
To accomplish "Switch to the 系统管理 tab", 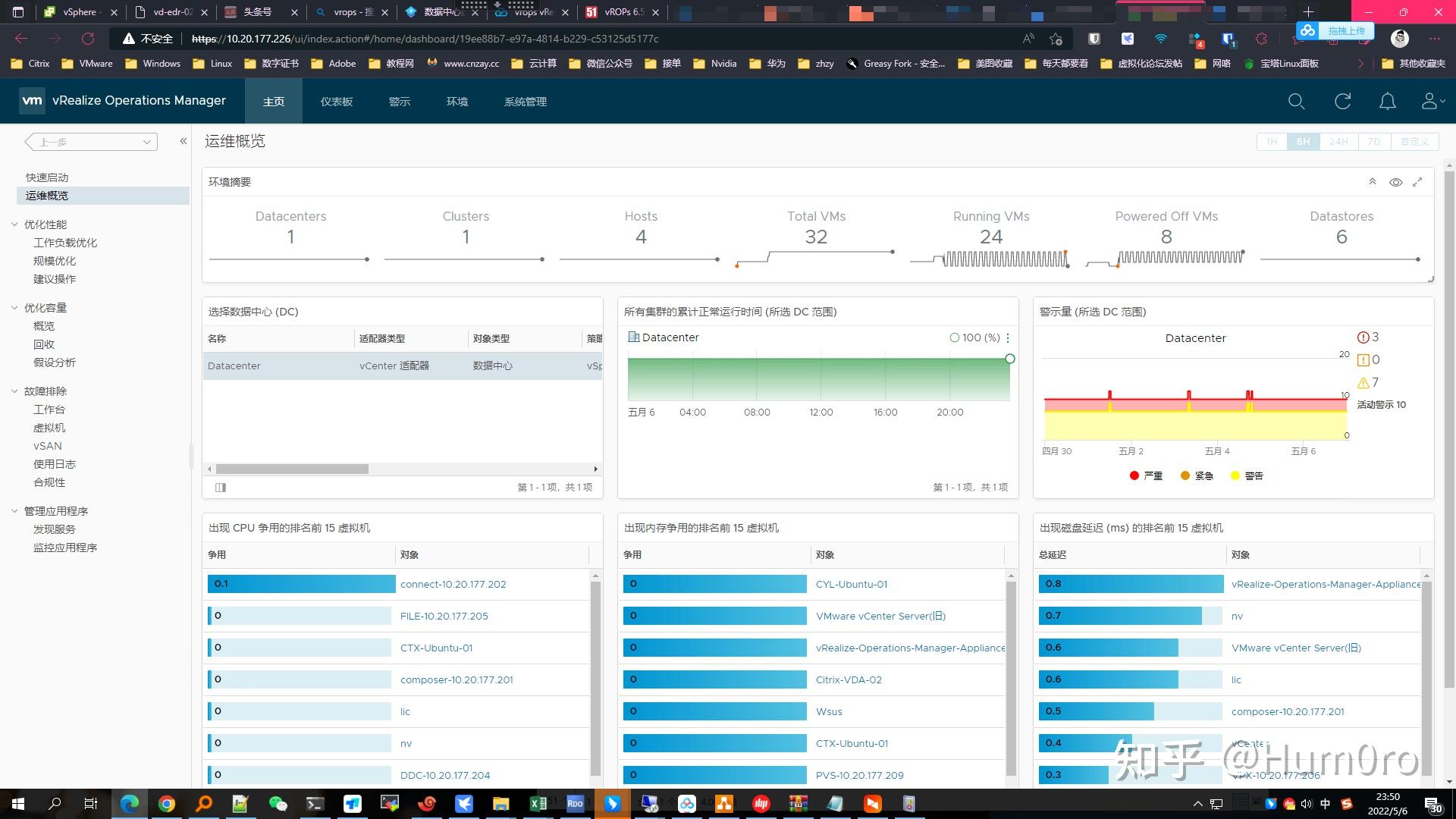I will [526, 101].
